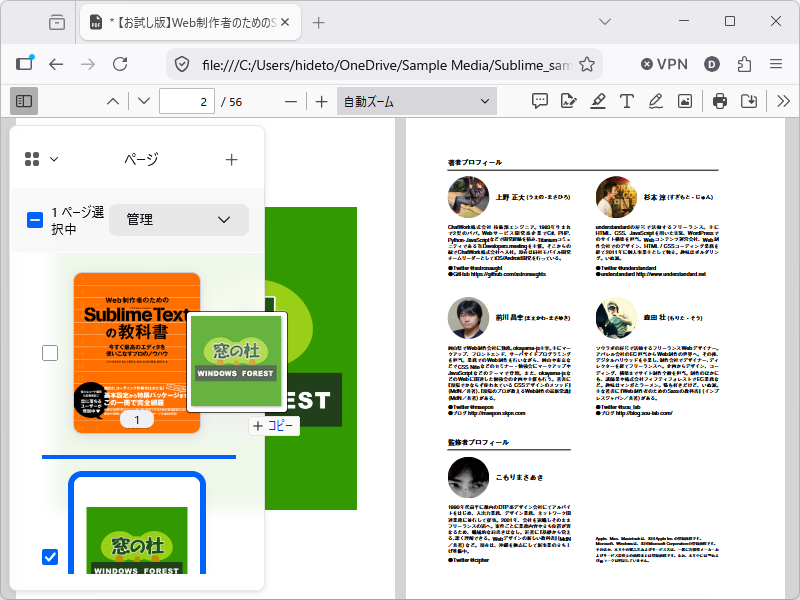Open the signature tool
Image resolution: width=800 pixels, height=600 pixels.
point(568,101)
